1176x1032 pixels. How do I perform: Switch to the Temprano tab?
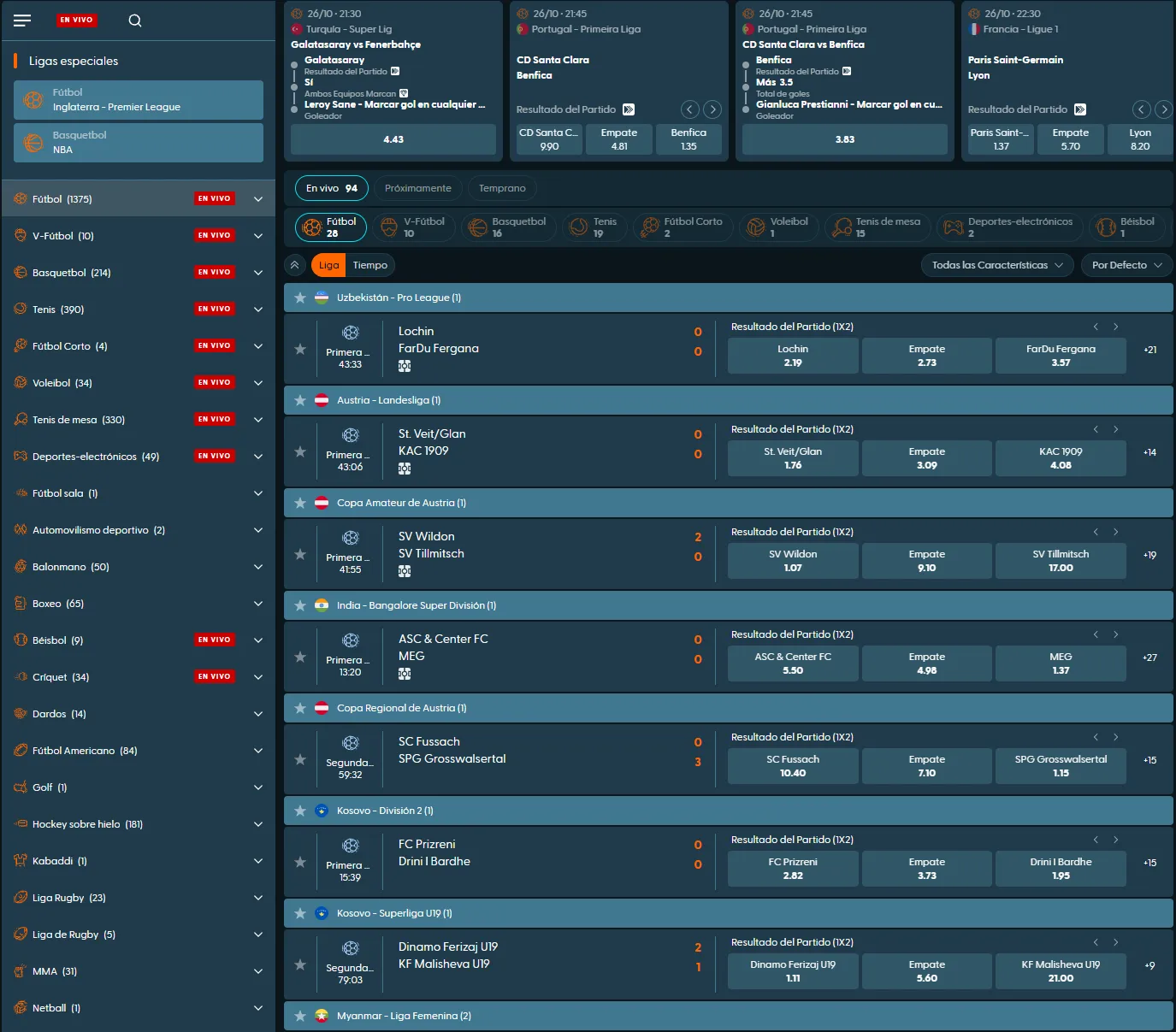coord(502,188)
